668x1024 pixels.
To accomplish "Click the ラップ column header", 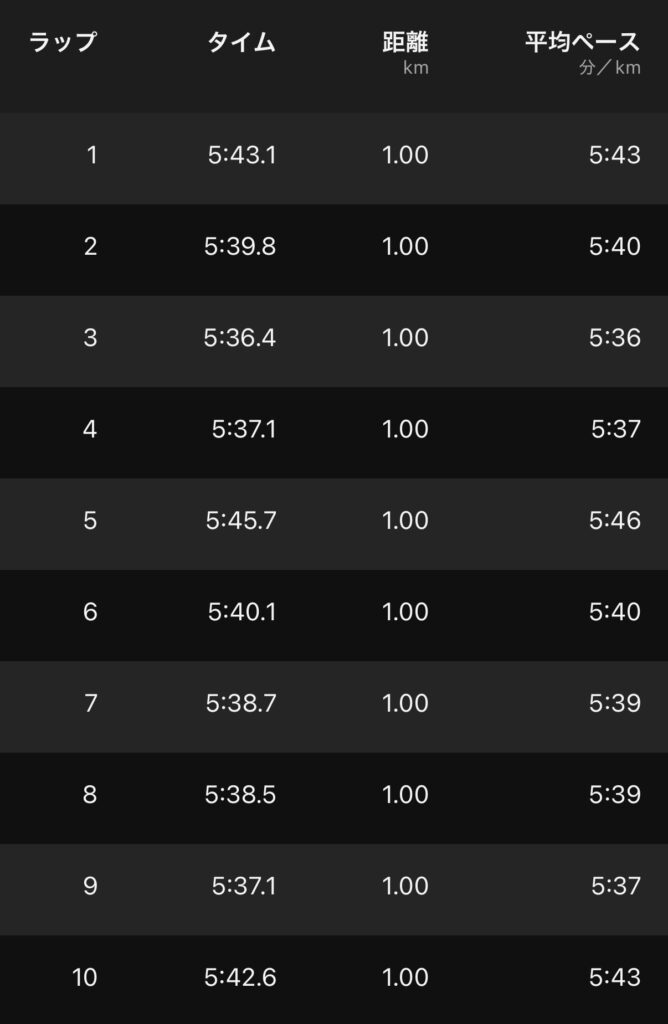I will [x=63, y=43].
